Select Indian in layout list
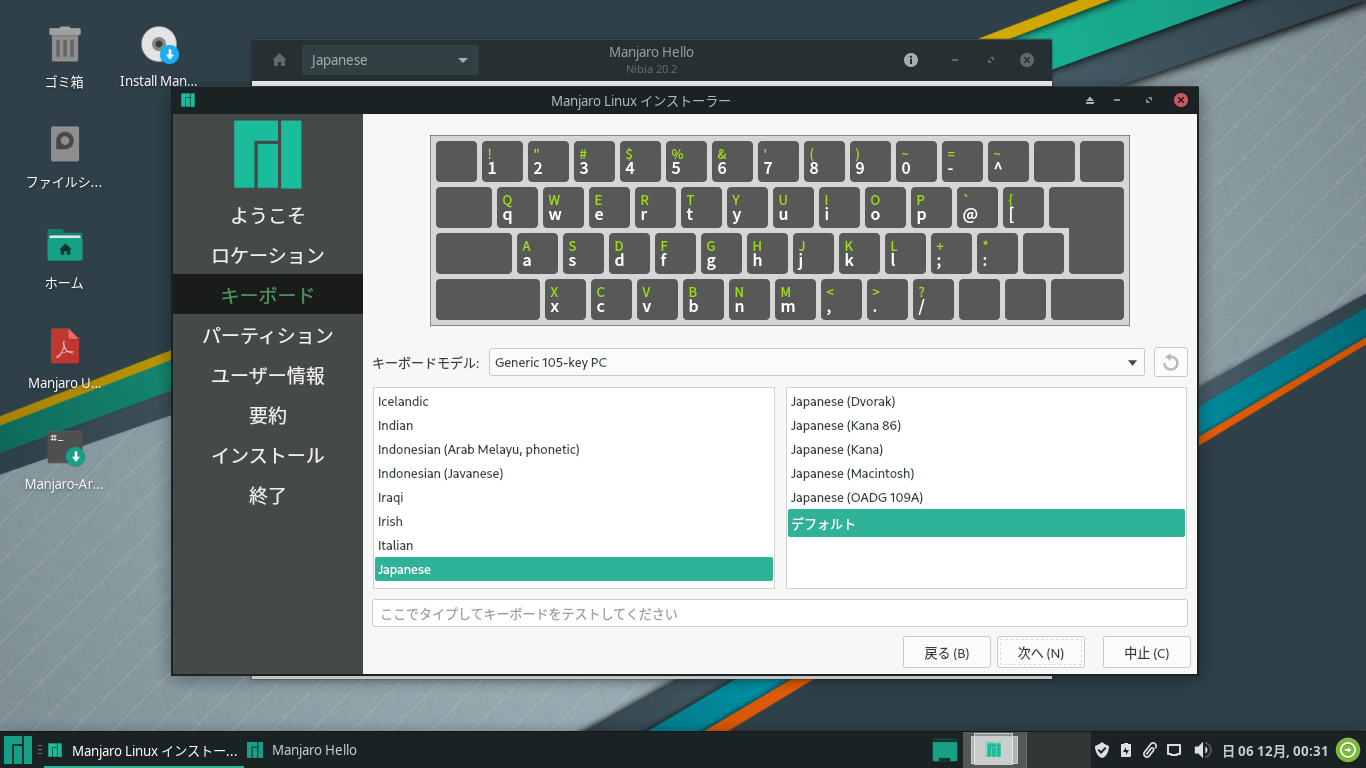Viewport: 1366px width, 768px height. tap(574, 425)
